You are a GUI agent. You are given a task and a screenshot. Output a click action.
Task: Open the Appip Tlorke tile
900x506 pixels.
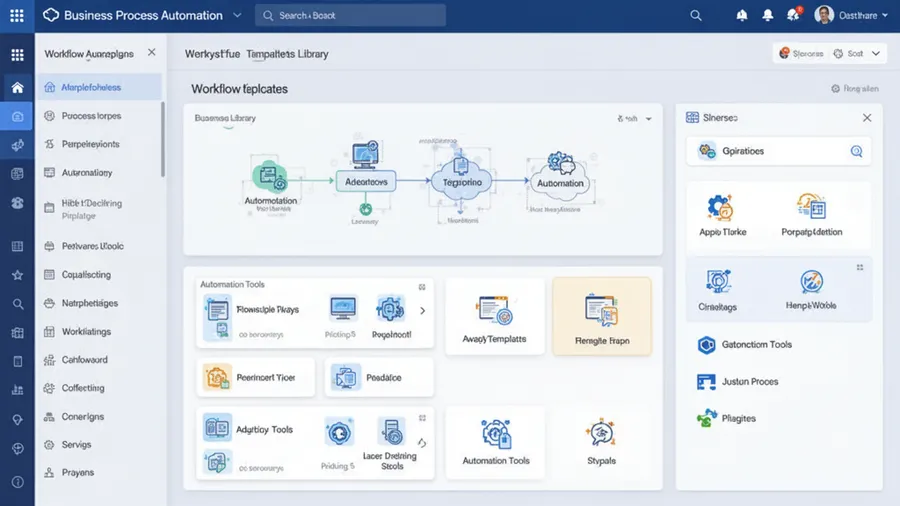722,216
